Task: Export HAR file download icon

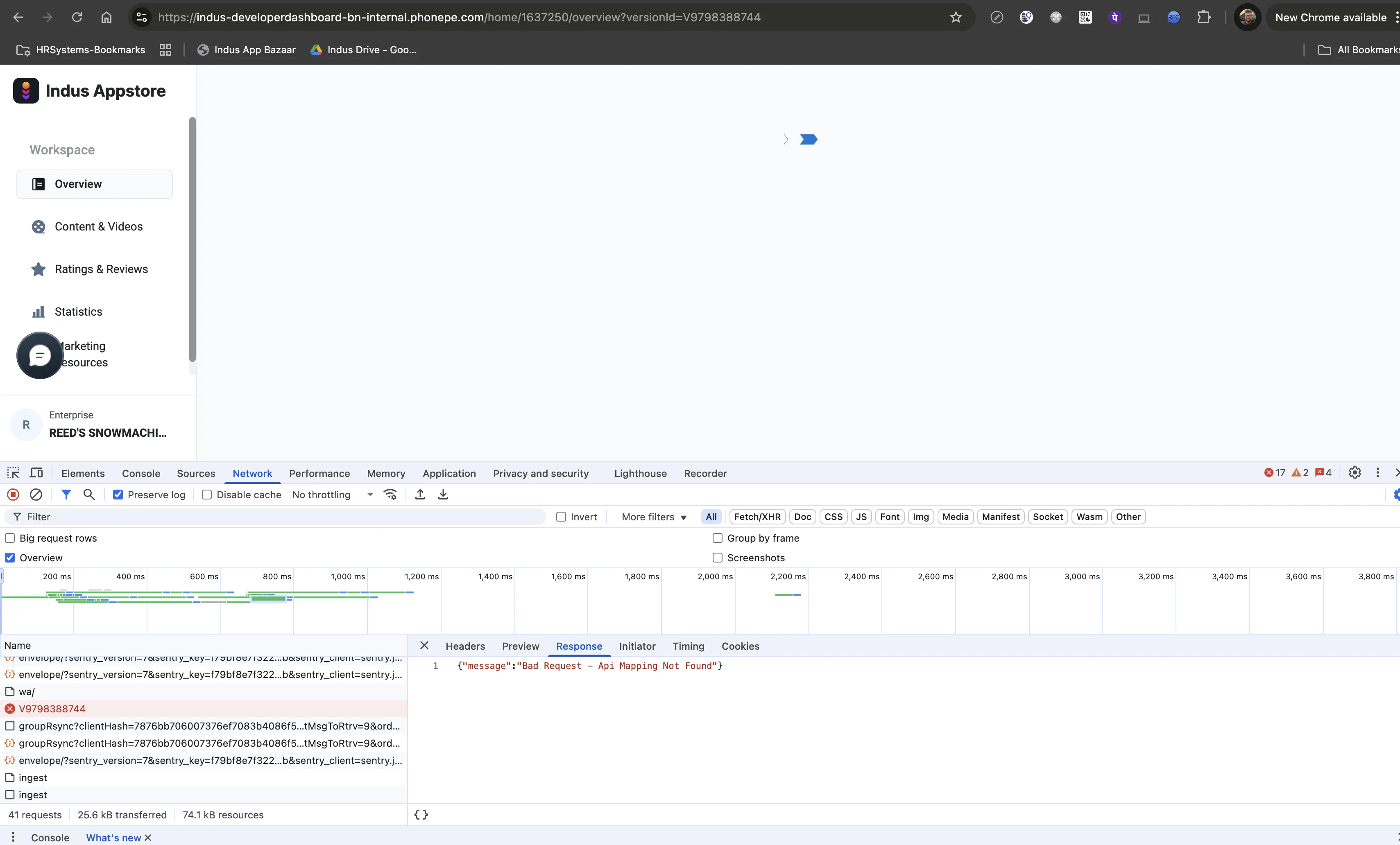Action: coord(443,495)
